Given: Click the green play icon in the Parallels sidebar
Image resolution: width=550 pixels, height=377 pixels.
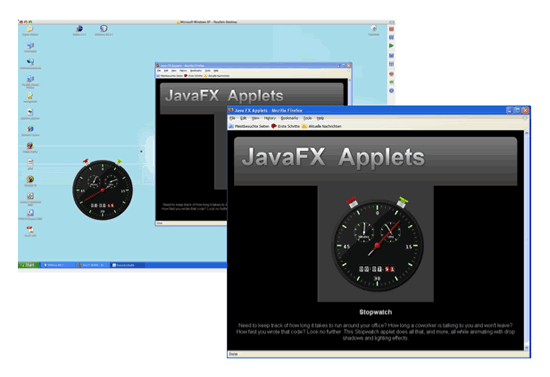Looking at the screenshot, I should click(x=391, y=46).
